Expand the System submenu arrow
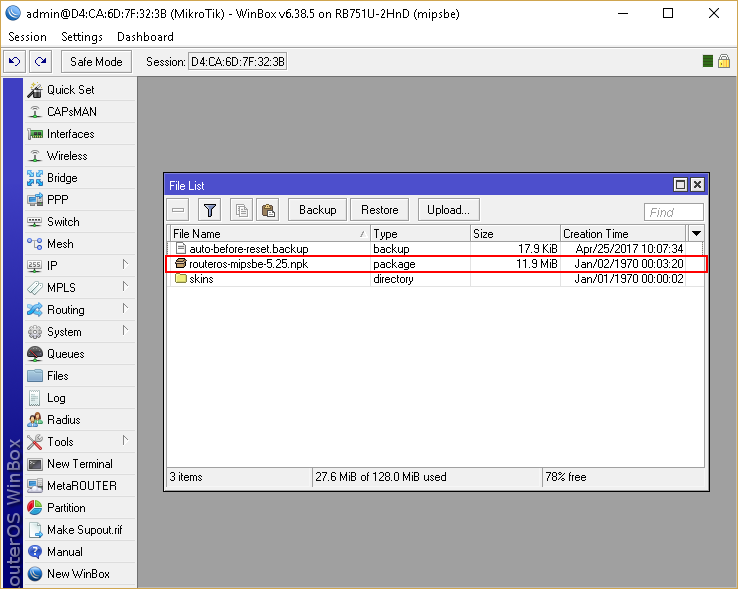This screenshot has height=589, width=738. click(x=125, y=330)
